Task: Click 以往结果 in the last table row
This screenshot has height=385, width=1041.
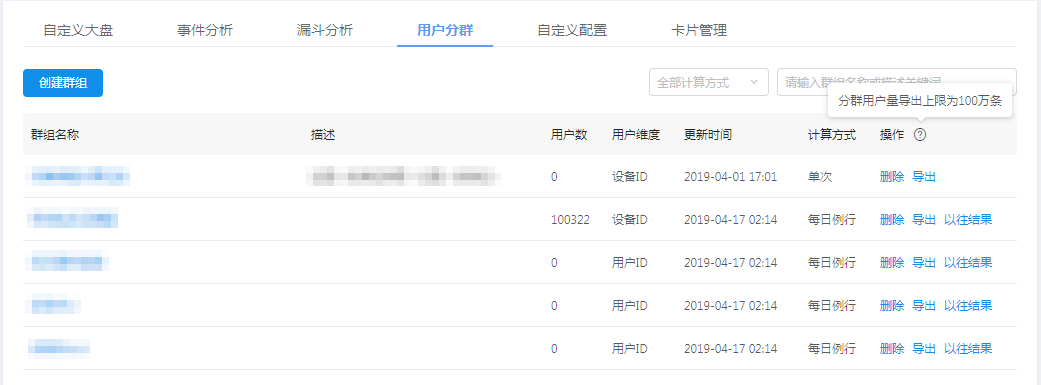Action: pyautogui.click(x=968, y=348)
